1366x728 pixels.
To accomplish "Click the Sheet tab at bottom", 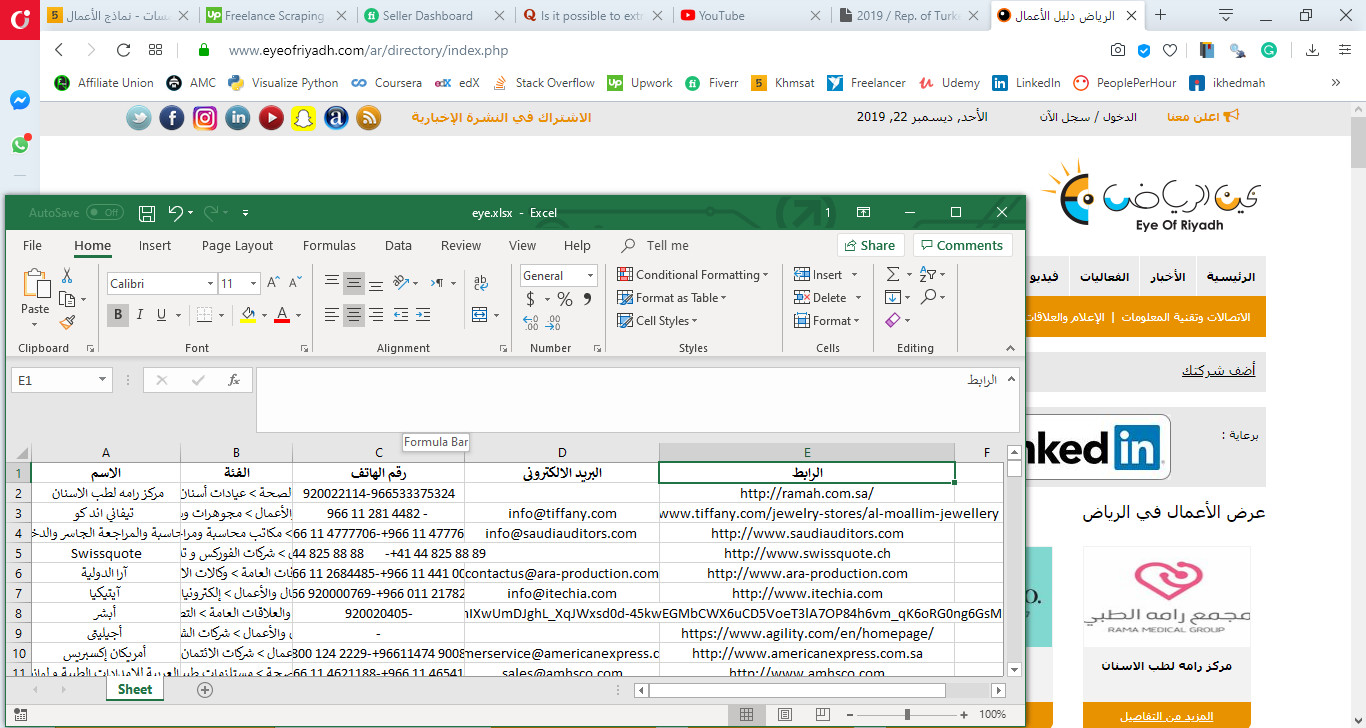I will tap(135, 689).
